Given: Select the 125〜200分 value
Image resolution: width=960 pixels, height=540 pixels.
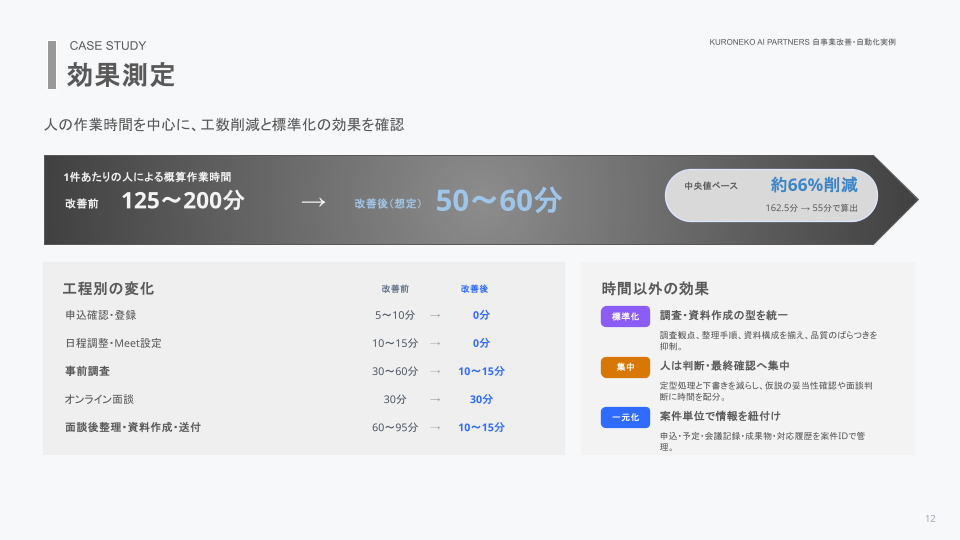Looking at the screenshot, I should [183, 200].
